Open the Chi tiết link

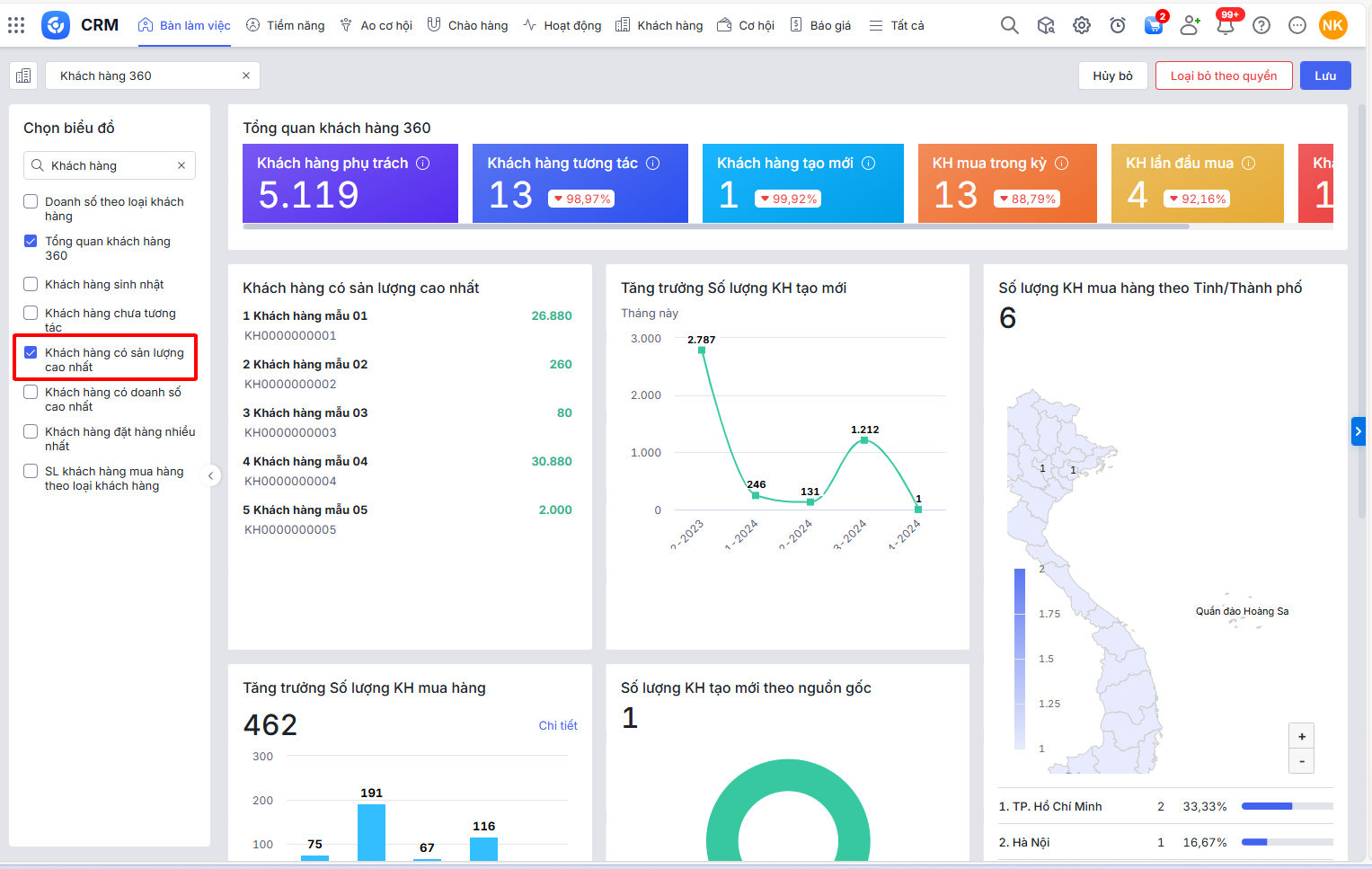click(x=558, y=725)
